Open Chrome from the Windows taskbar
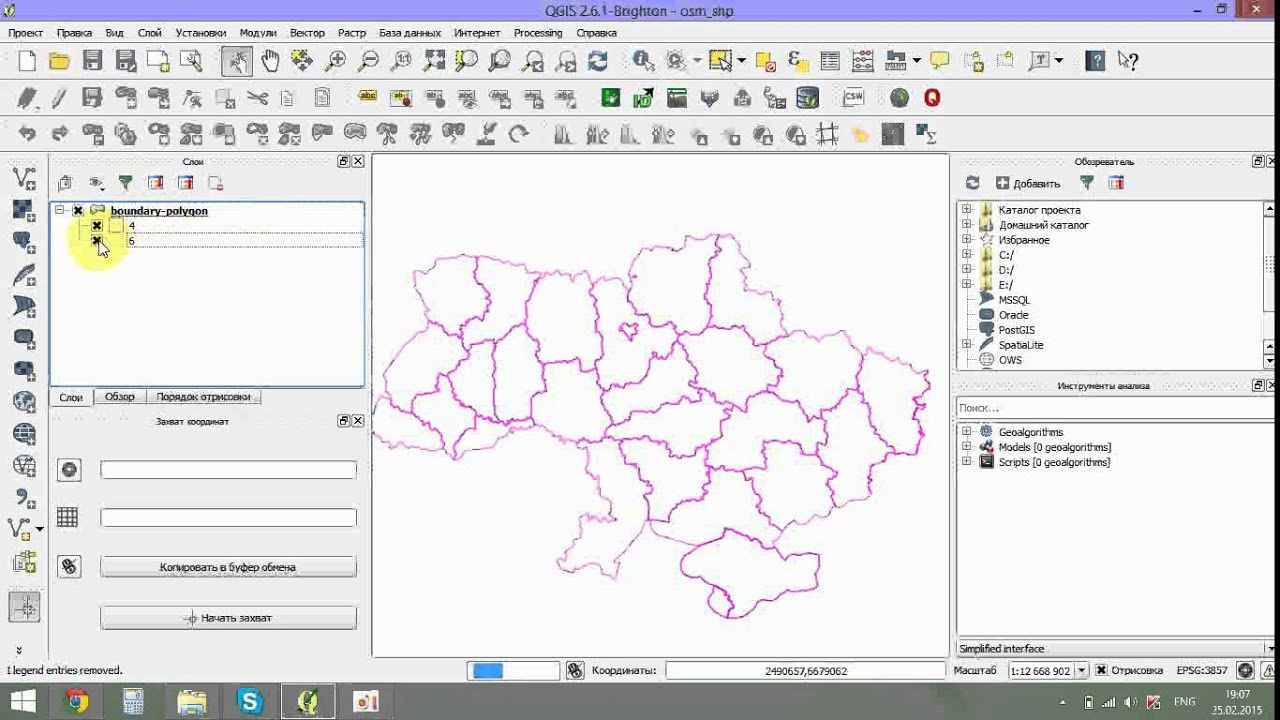 [x=76, y=702]
